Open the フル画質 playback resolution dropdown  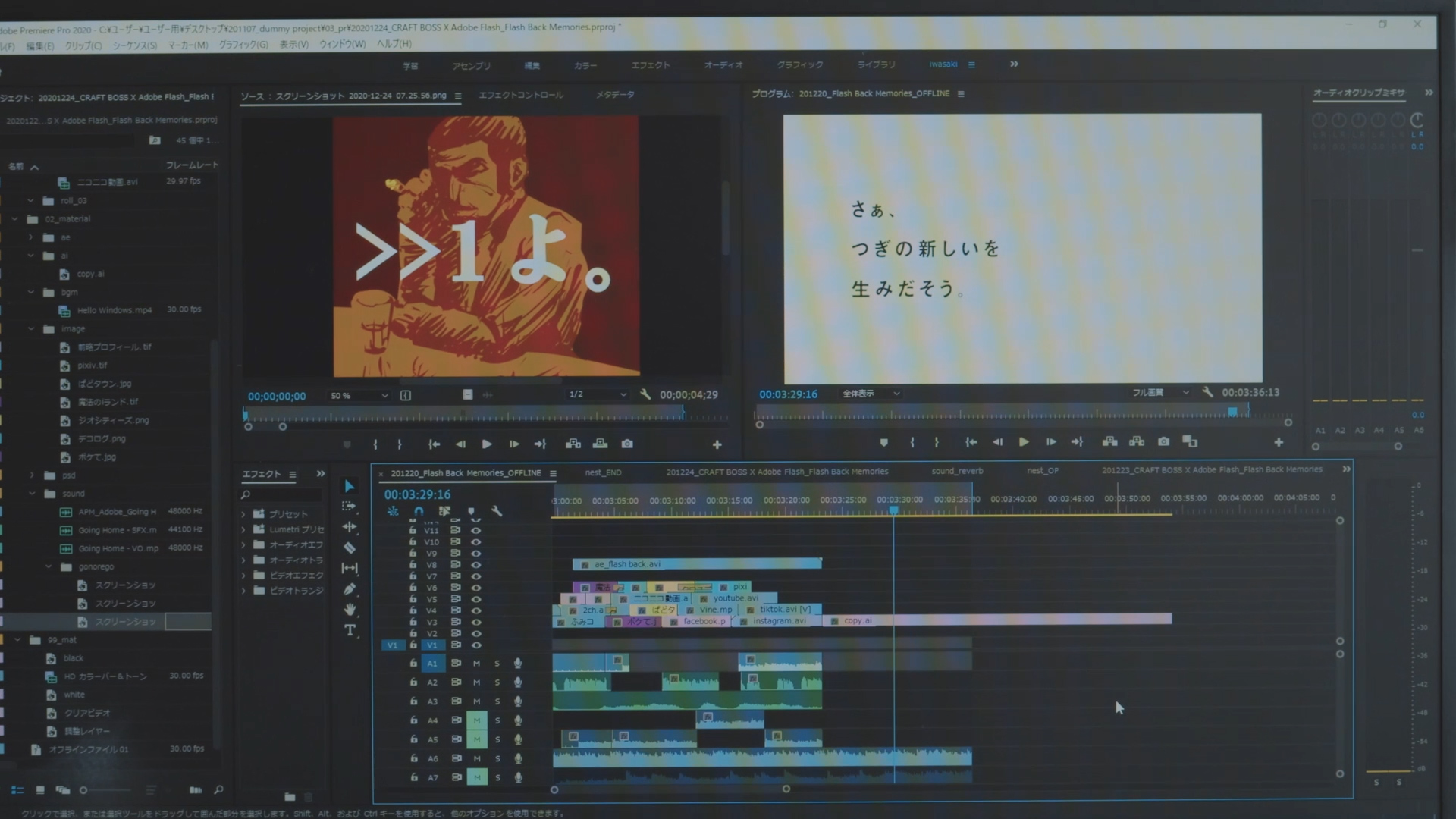click(1160, 393)
